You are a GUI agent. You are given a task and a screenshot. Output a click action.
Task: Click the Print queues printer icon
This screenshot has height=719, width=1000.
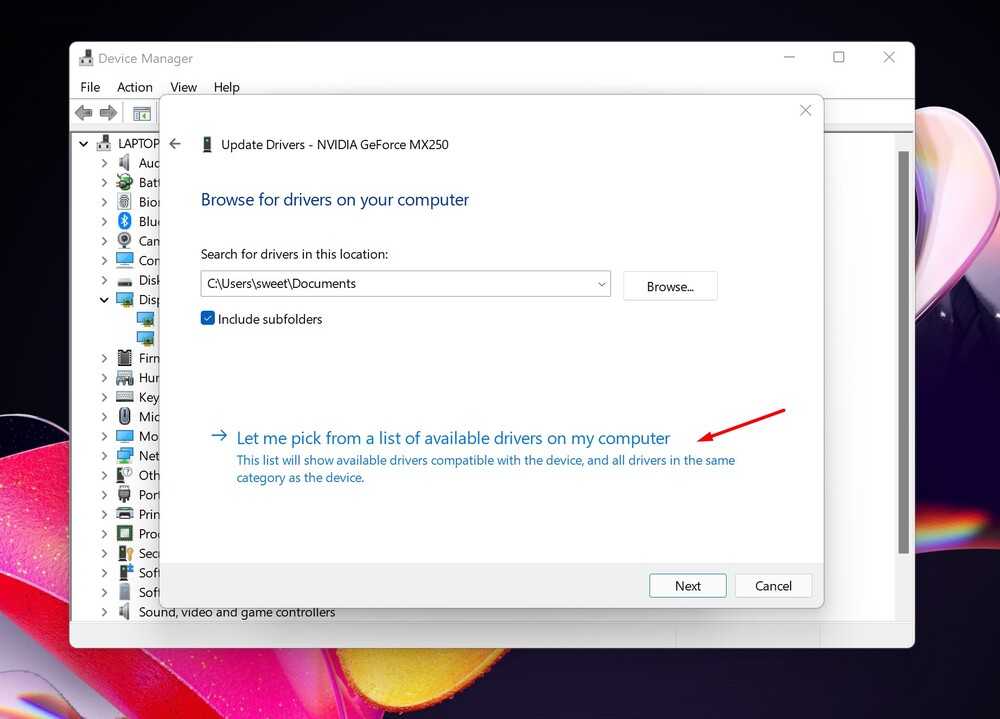[x=125, y=514]
